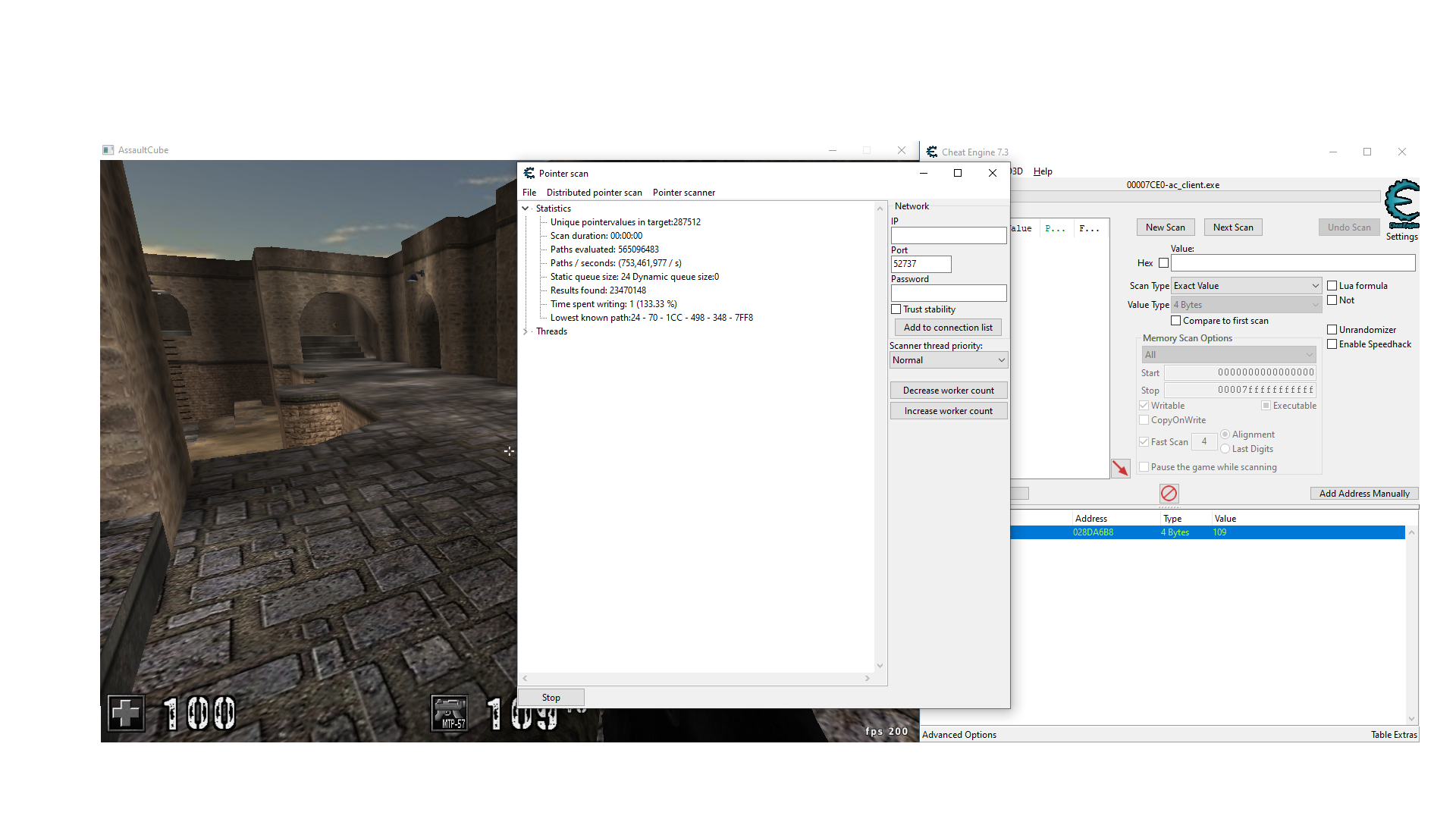Toggle the Unrandomizer checkbox
The height and width of the screenshot is (819, 1456).
(1332, 330)
